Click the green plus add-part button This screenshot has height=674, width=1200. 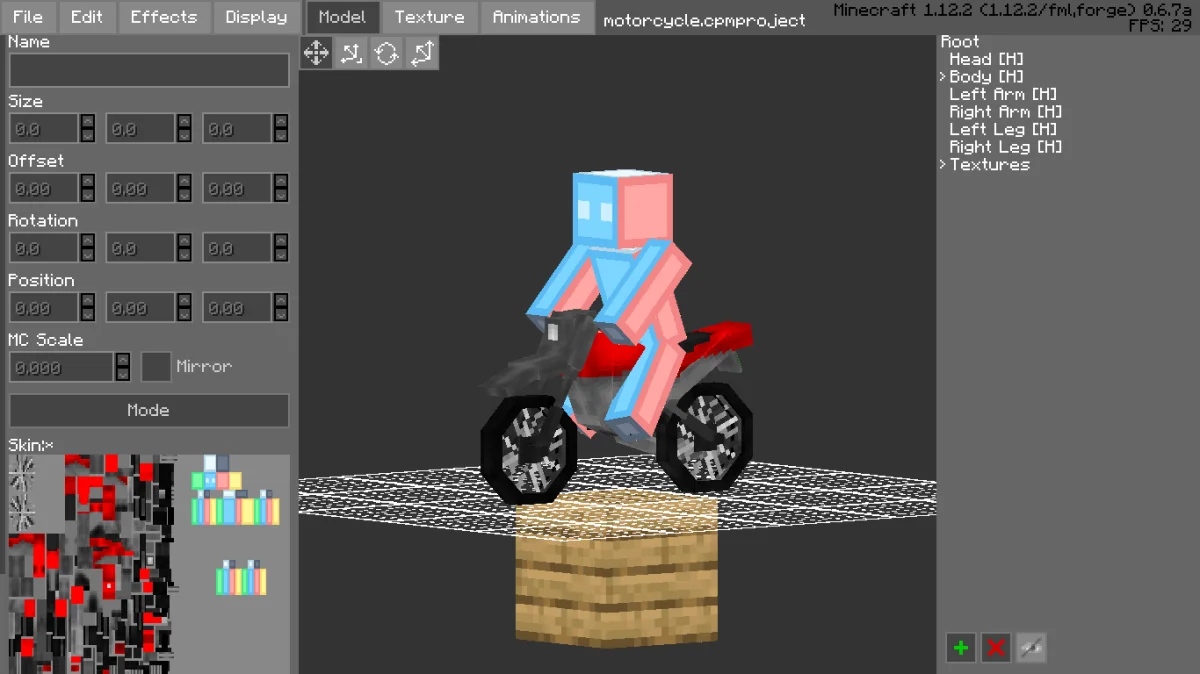tap(961, 648)
